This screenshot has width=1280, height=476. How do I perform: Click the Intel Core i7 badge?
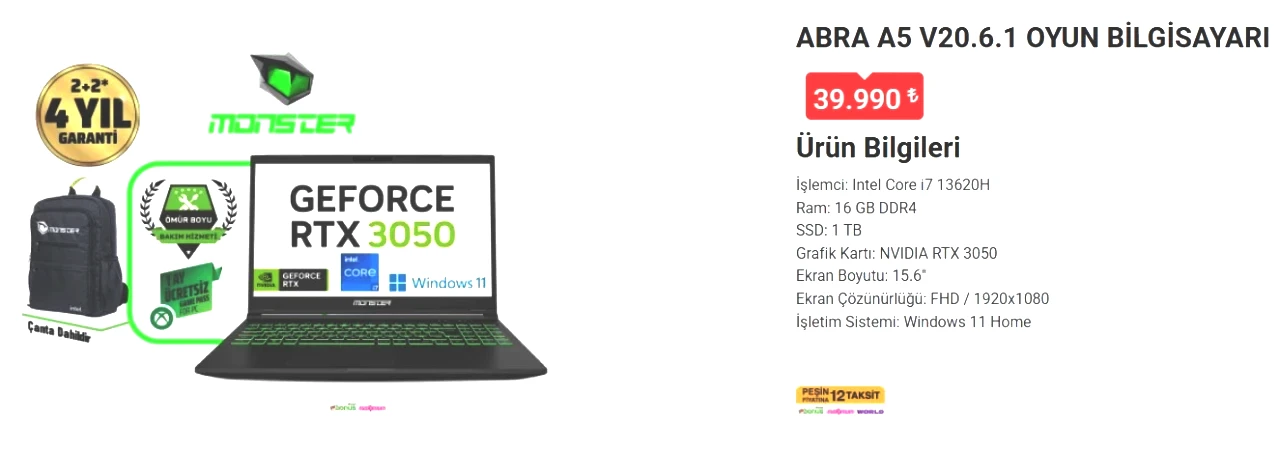click(360, 272)
